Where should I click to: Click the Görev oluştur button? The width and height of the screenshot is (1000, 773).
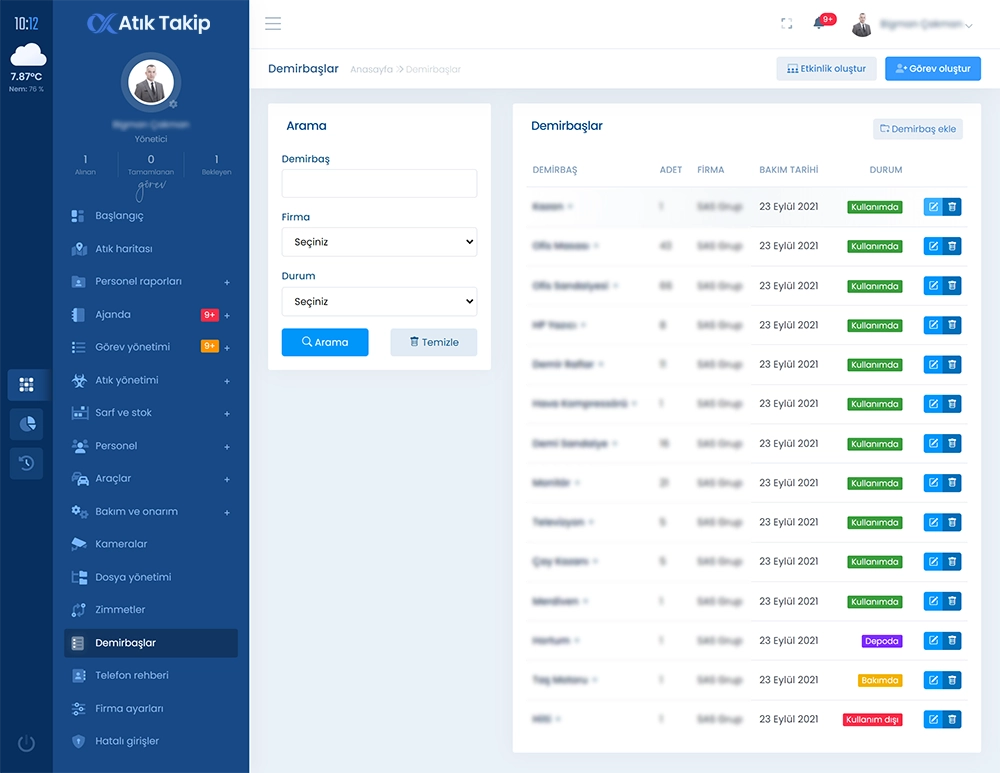[932, 69]
